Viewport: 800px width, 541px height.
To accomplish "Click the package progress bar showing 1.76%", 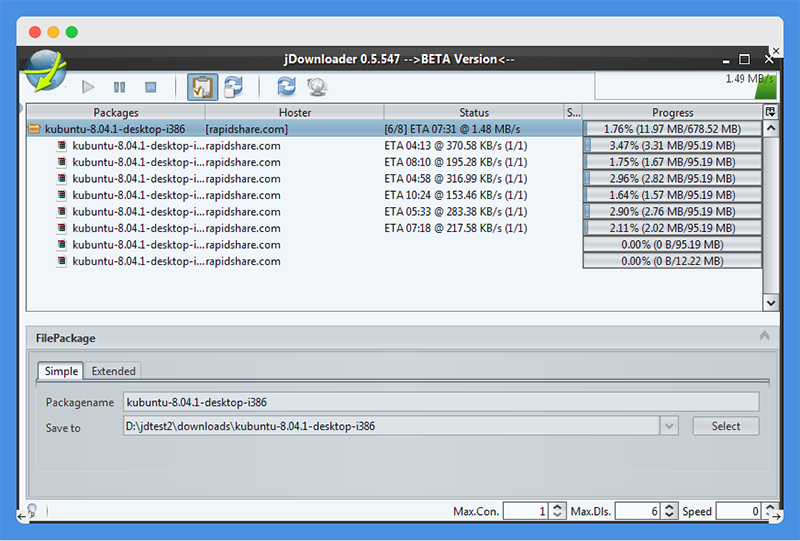I will pyautogui.click(x=672, y=129).
